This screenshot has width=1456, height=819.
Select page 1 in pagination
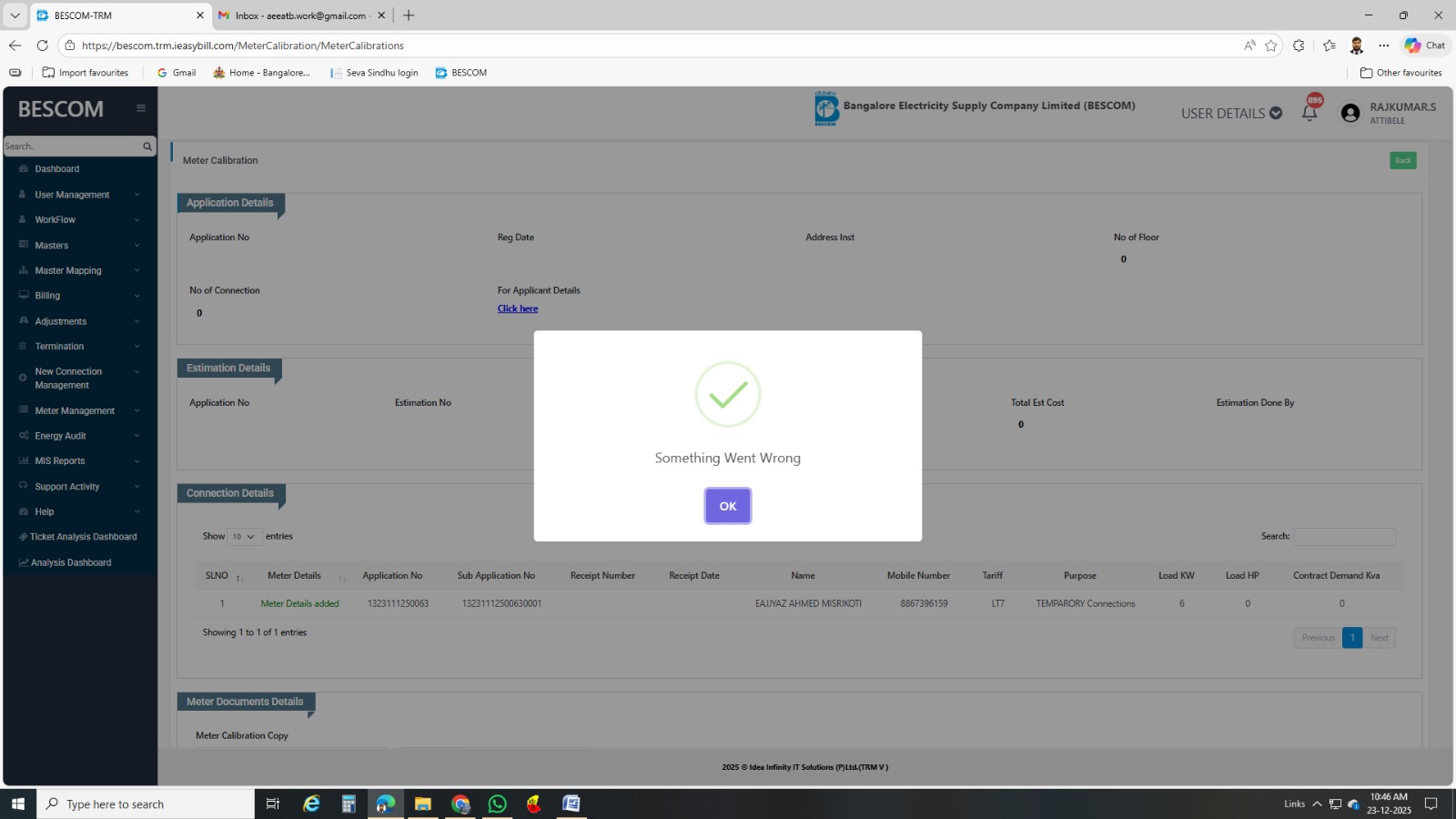[x=1352, y=638]
